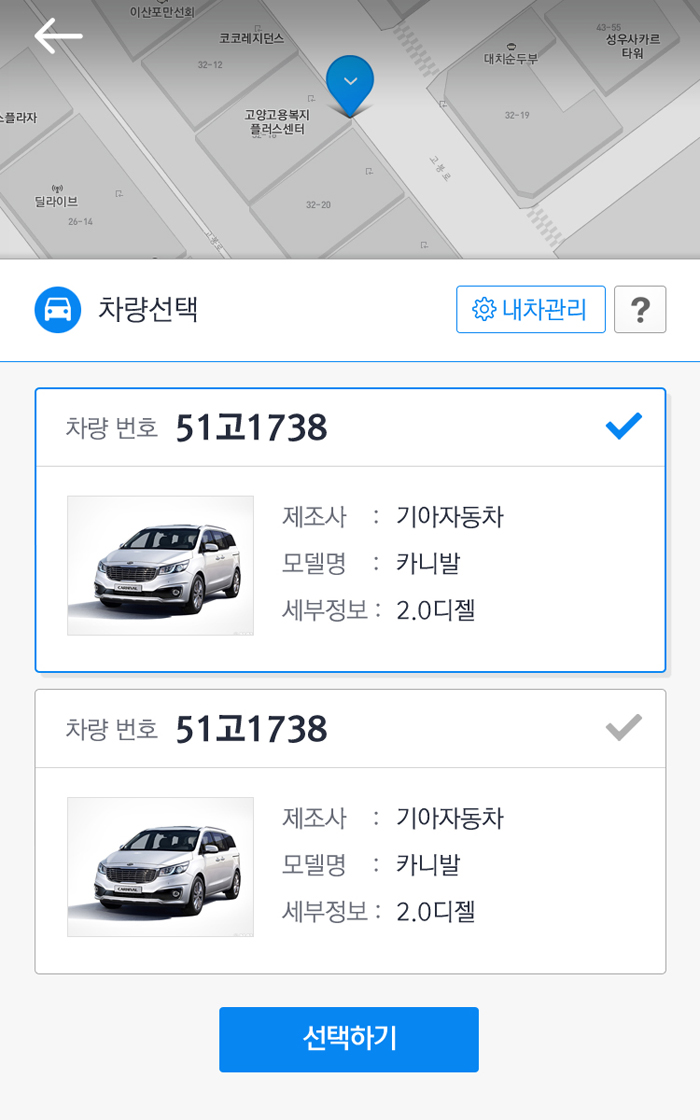Expand the chevron inside the map pin

(x=349, y=78)
